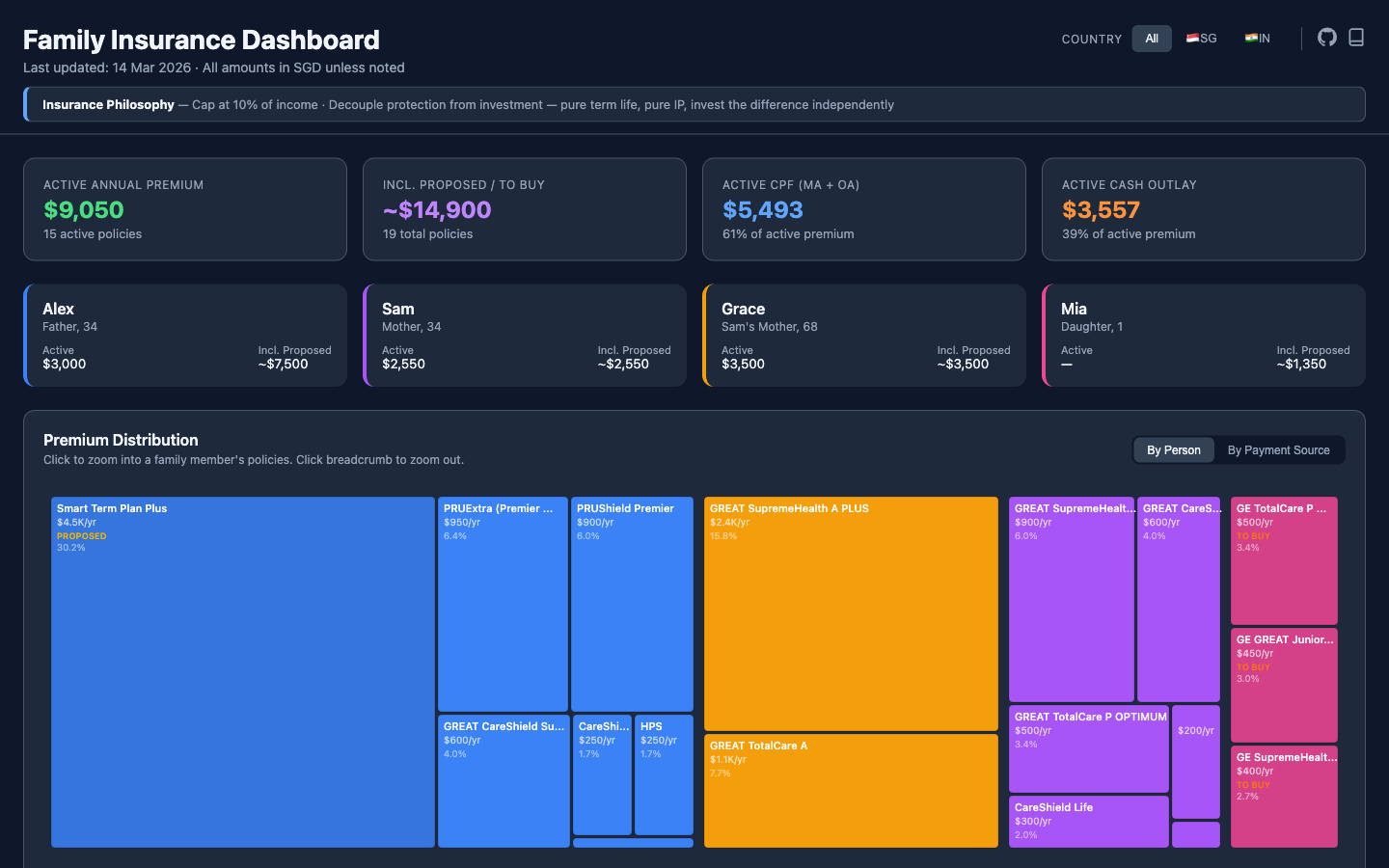
Task: Click Grace's family member card
Action: click(x=864, y=335)
